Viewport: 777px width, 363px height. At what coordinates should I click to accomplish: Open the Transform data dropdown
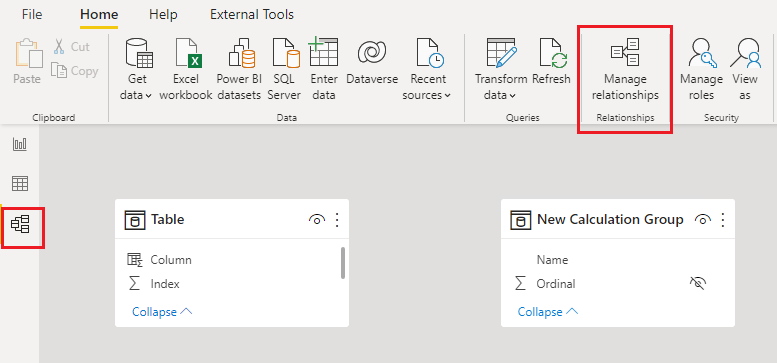500,69
